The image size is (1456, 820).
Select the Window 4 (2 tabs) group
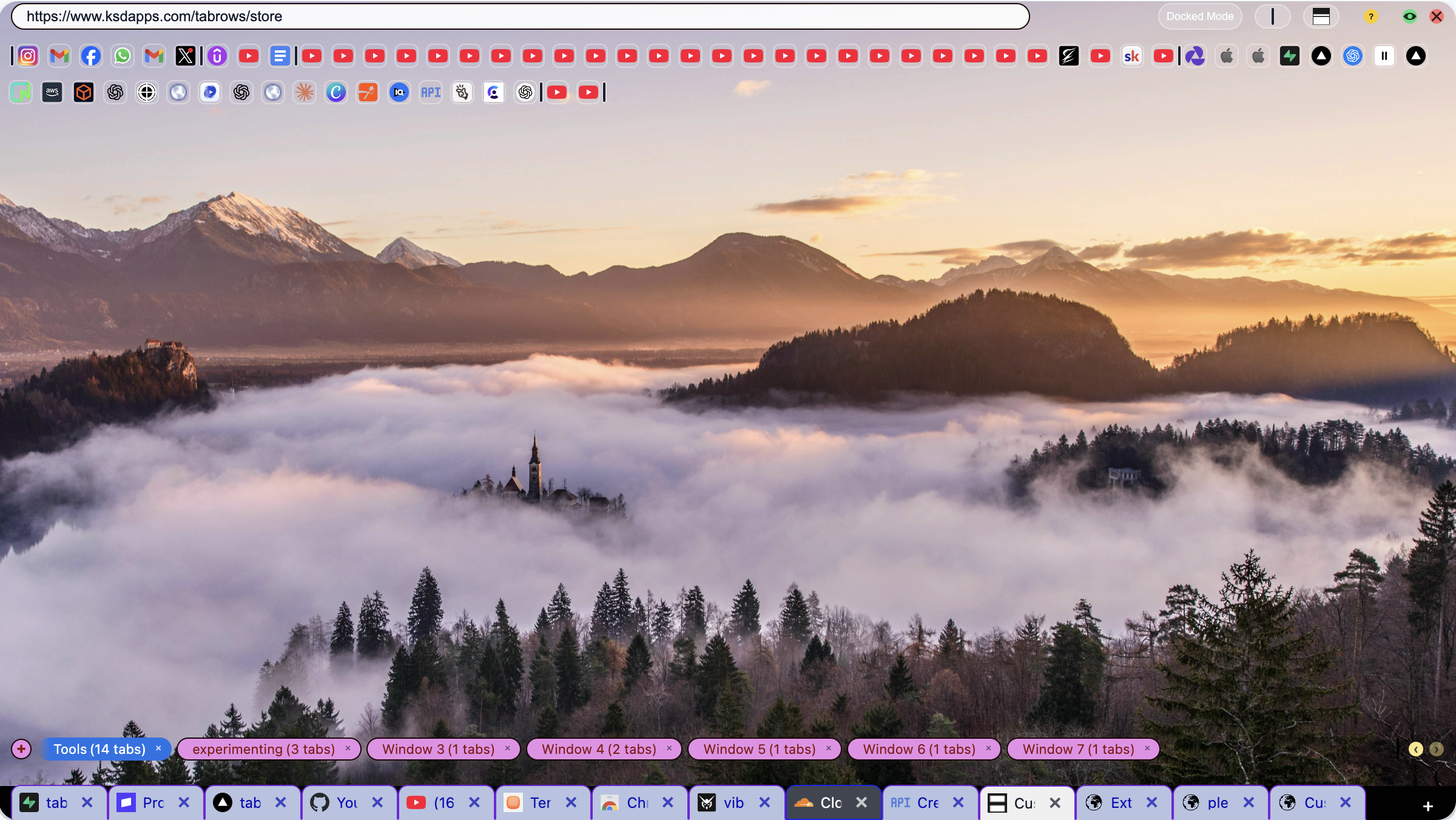click(x=599, y=749)
